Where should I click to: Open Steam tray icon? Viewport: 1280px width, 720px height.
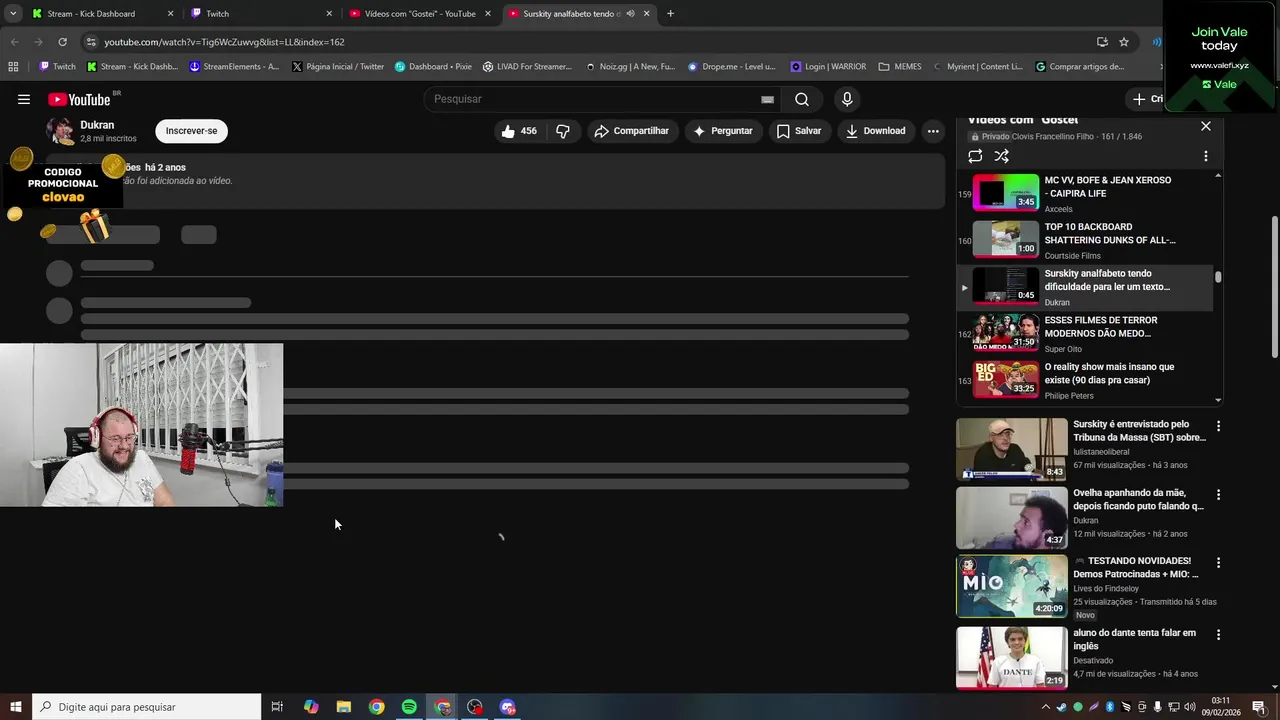[x=1062, y=707]
